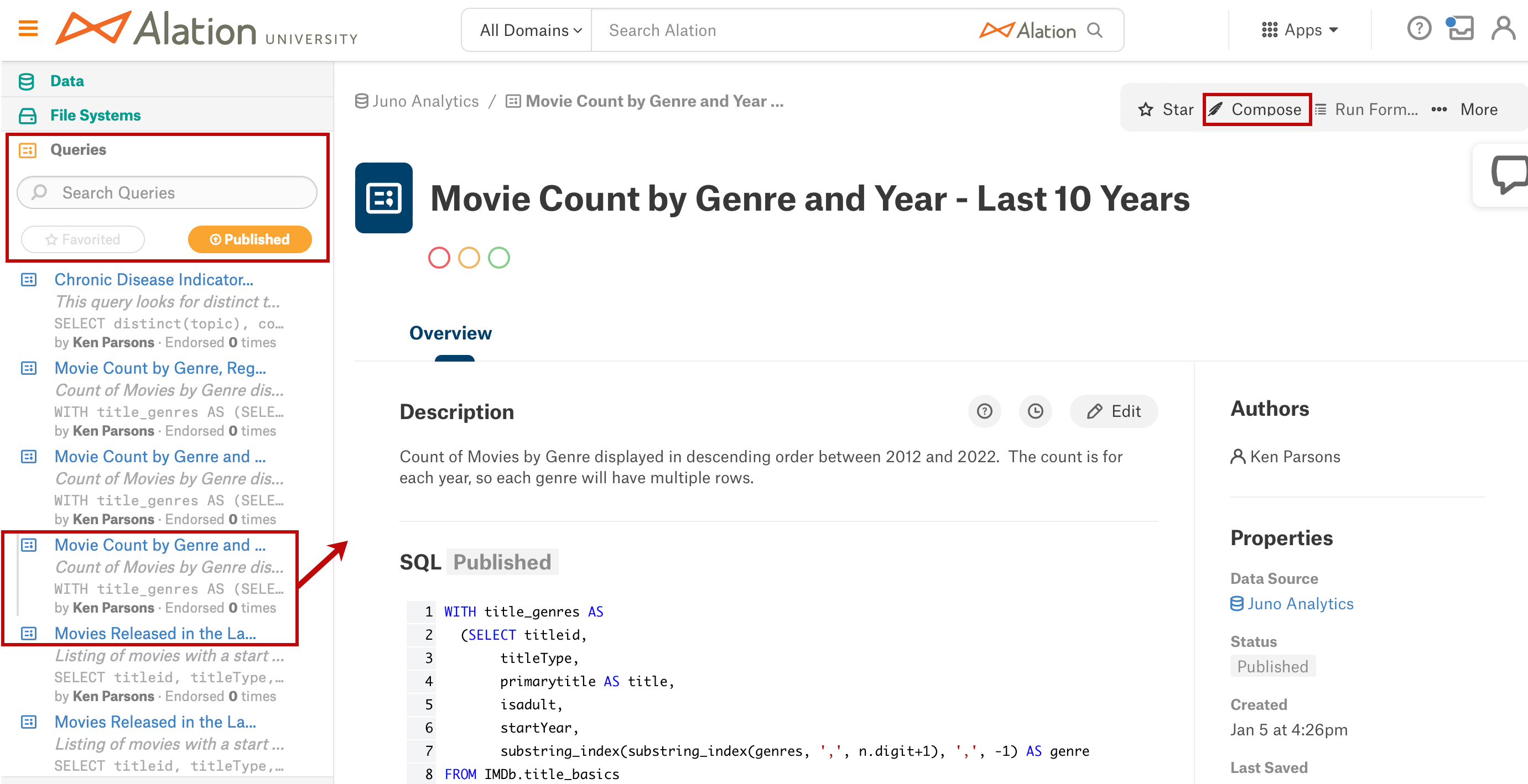Click the Description help icon
Screen dimensions: 1528x784
click(x=984, y=411)
